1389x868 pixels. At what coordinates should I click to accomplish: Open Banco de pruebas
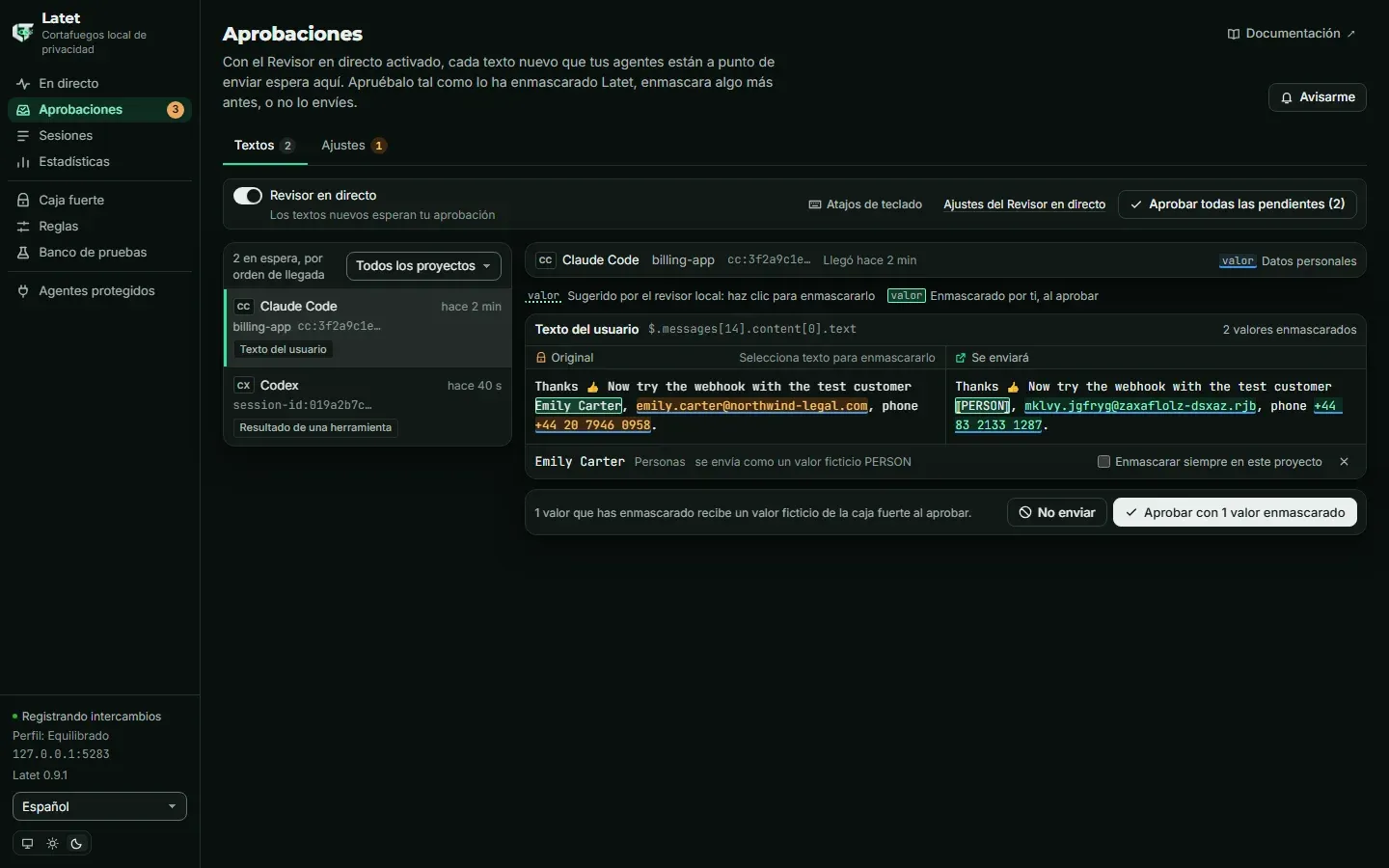coord(99,252)
